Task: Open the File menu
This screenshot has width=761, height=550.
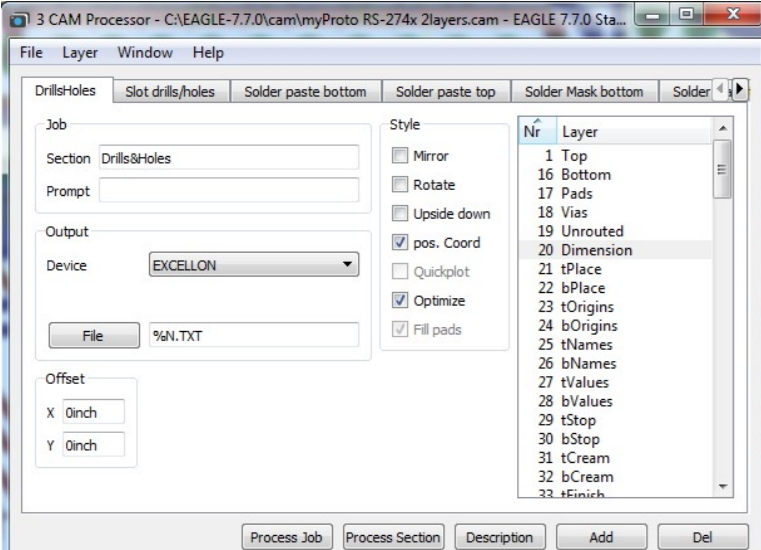Action: pyautogui.click(x=31, y=53)
